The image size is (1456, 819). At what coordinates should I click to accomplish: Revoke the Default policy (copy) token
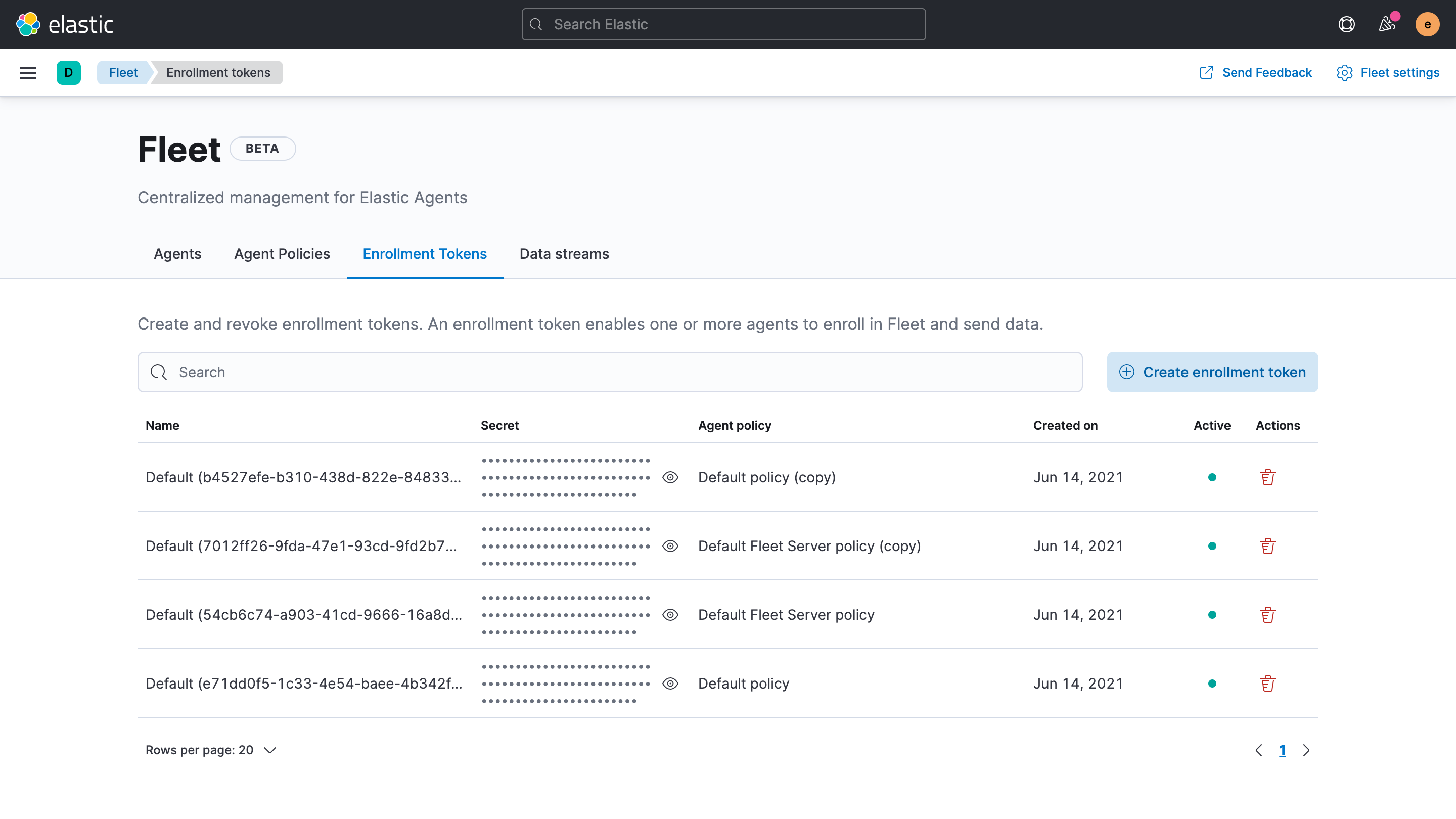tap(1267, 477)
